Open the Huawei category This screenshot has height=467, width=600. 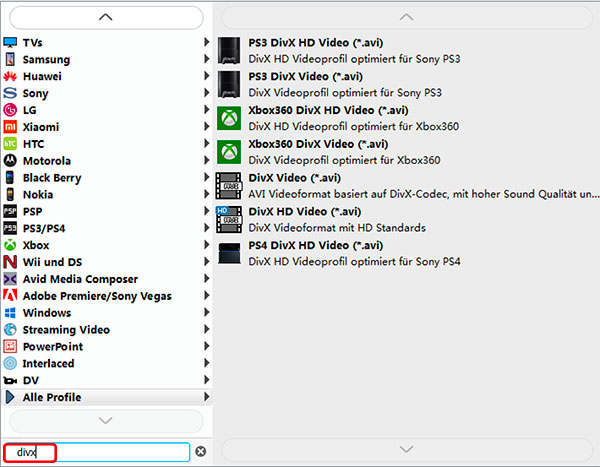(106, 76)
